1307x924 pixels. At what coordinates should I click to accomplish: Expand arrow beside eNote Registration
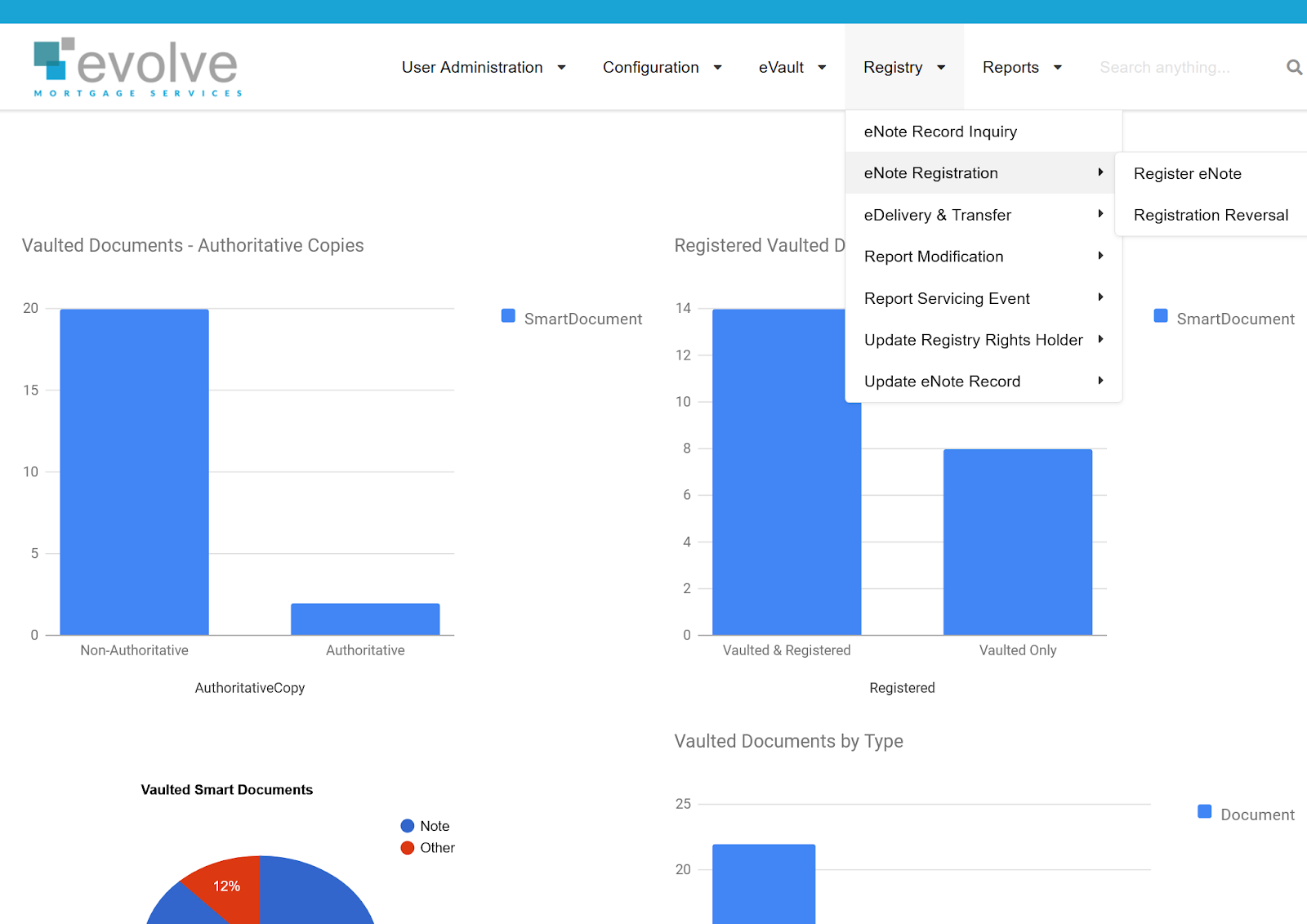(x=1101, y=172)
